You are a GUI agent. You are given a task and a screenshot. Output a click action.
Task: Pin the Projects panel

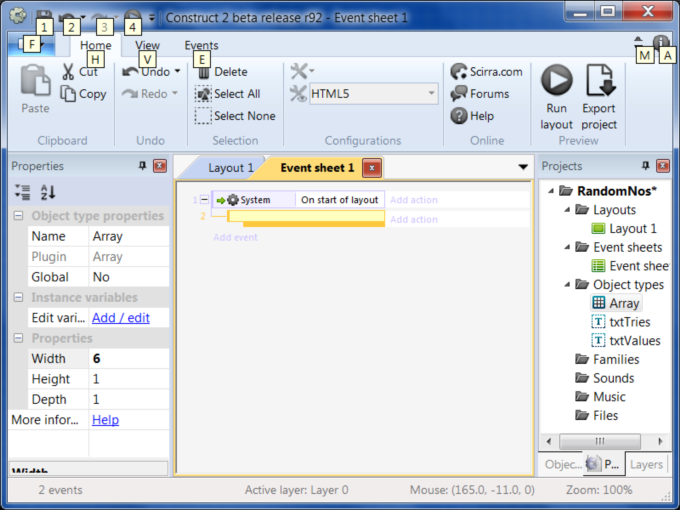point(645,166)
